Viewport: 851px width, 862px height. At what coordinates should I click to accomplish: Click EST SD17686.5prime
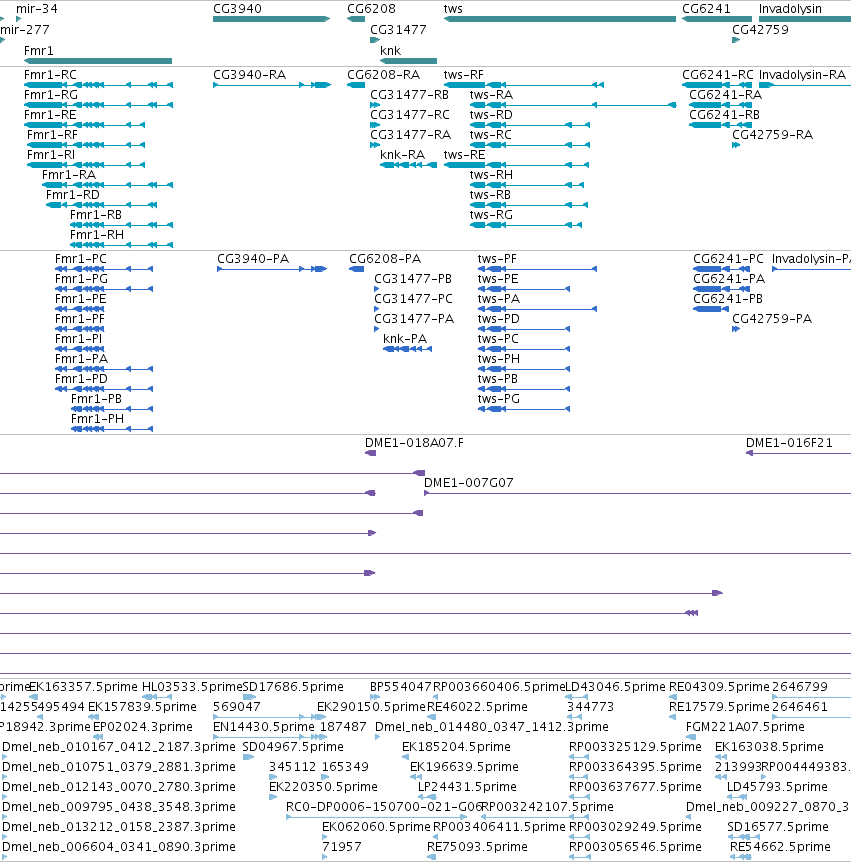[x=292, y=687]
